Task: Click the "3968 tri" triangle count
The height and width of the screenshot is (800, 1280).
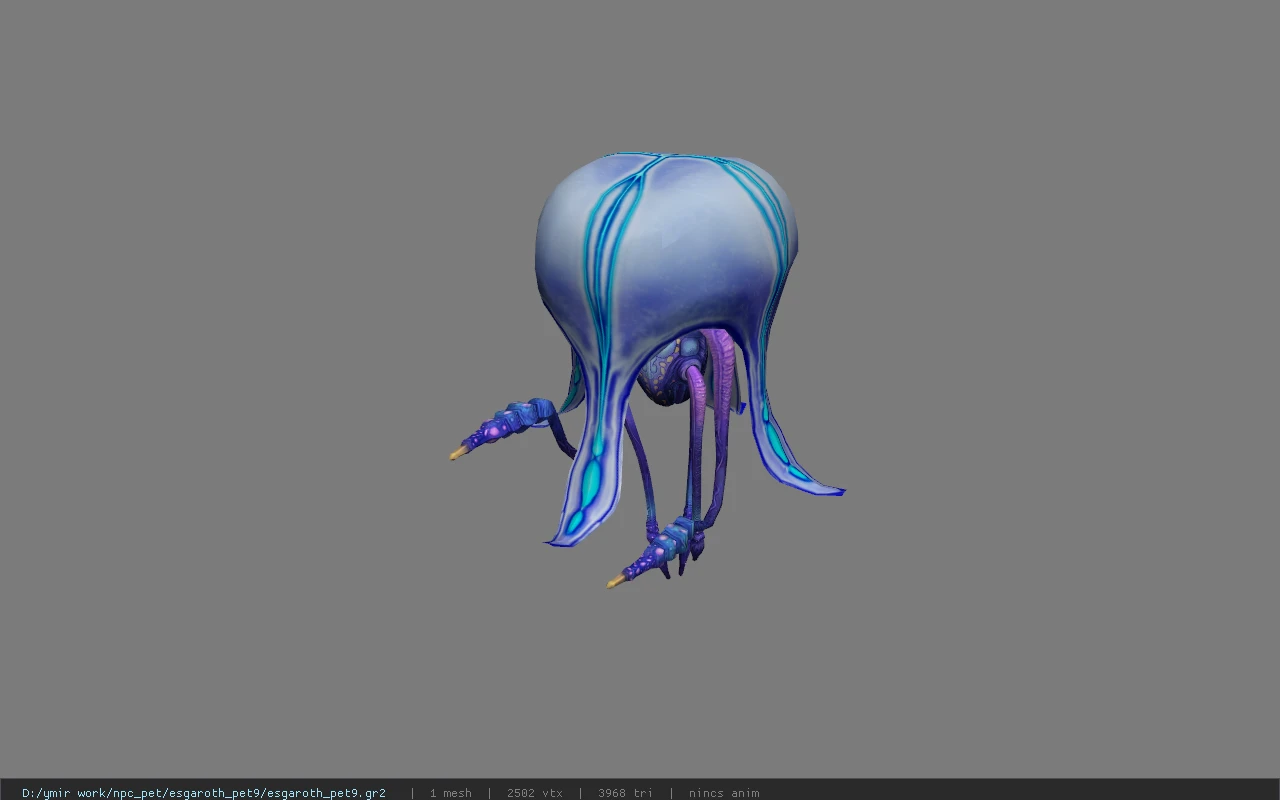Action: pyautogui.click(x=625, y=793)
